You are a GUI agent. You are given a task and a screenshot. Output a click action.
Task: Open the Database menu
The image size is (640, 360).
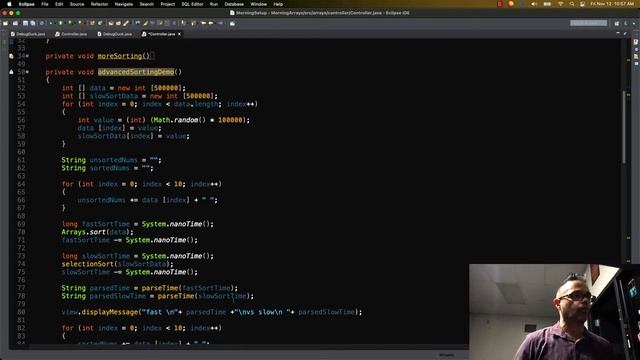coord(234,4)
